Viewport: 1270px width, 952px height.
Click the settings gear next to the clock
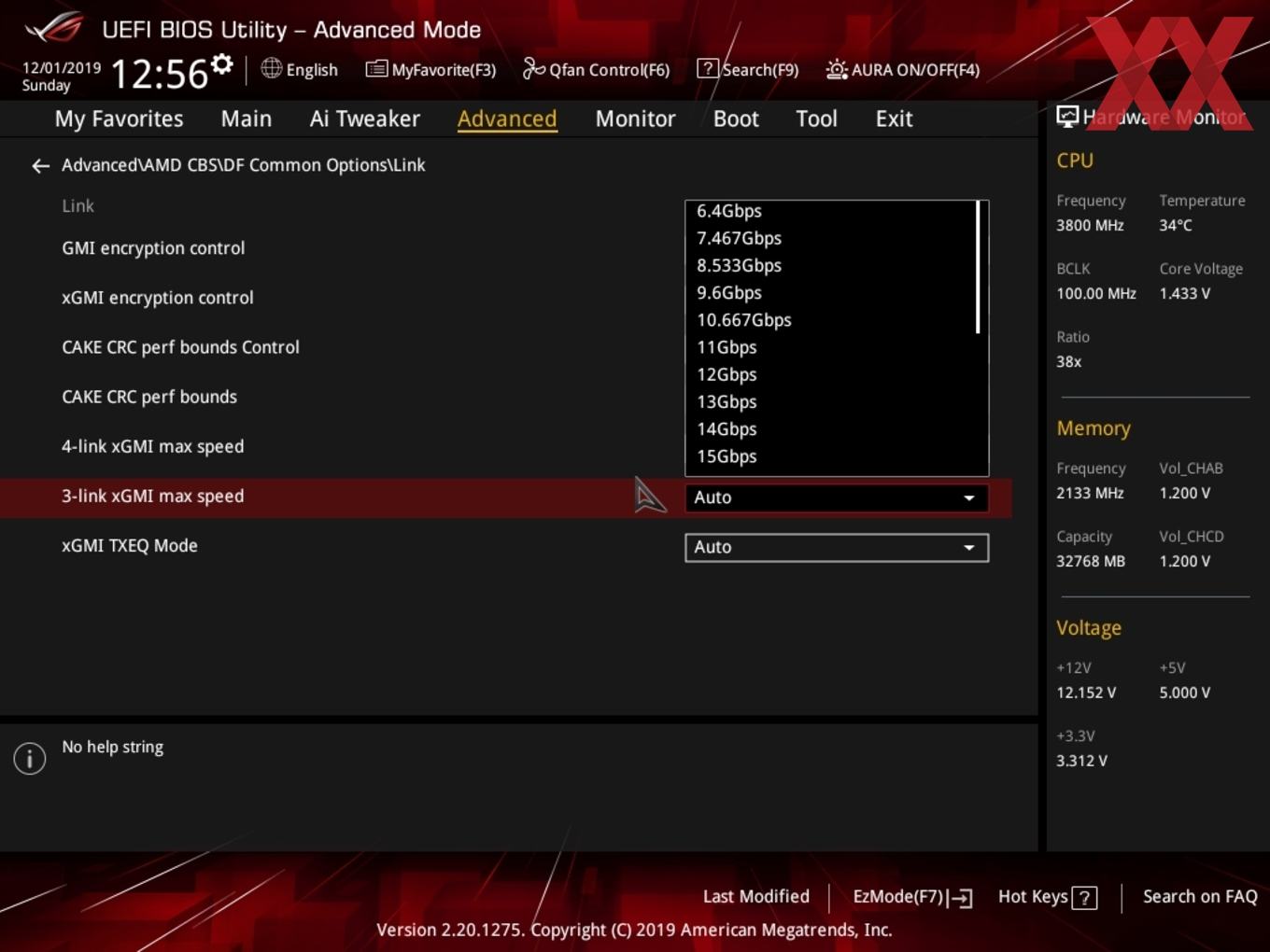point(221,64)
